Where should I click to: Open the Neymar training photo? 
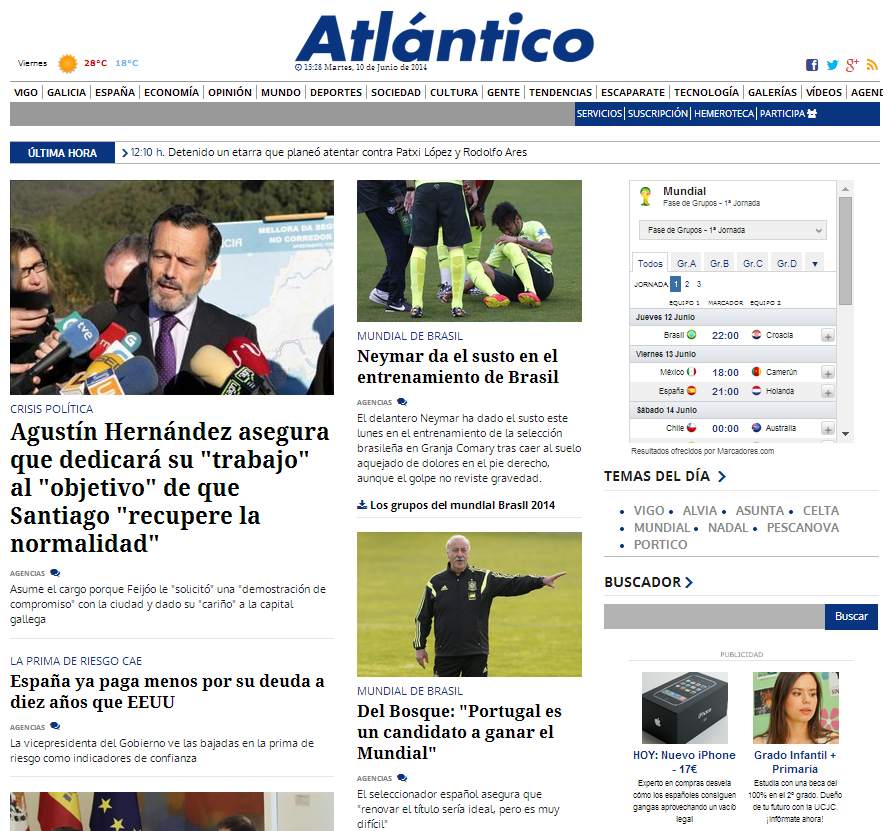pyautogui.click(x=469, y=251)
